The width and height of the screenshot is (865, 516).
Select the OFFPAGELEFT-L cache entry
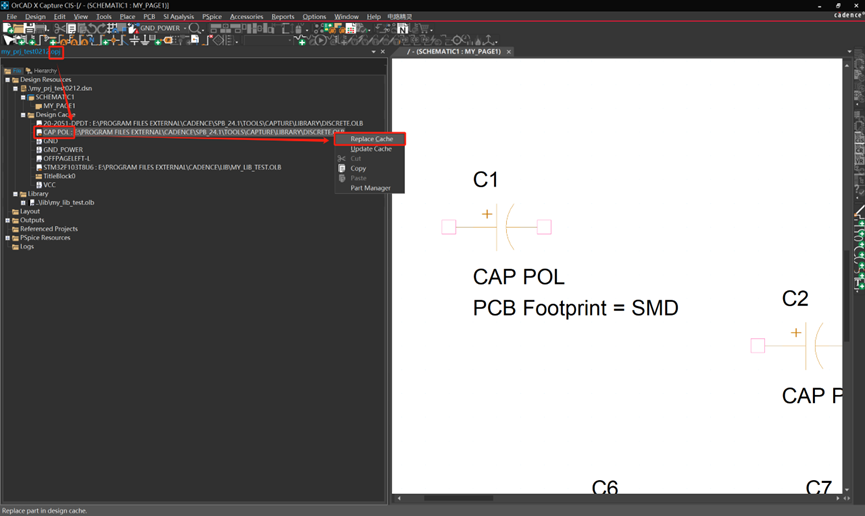tap(66, 158)
